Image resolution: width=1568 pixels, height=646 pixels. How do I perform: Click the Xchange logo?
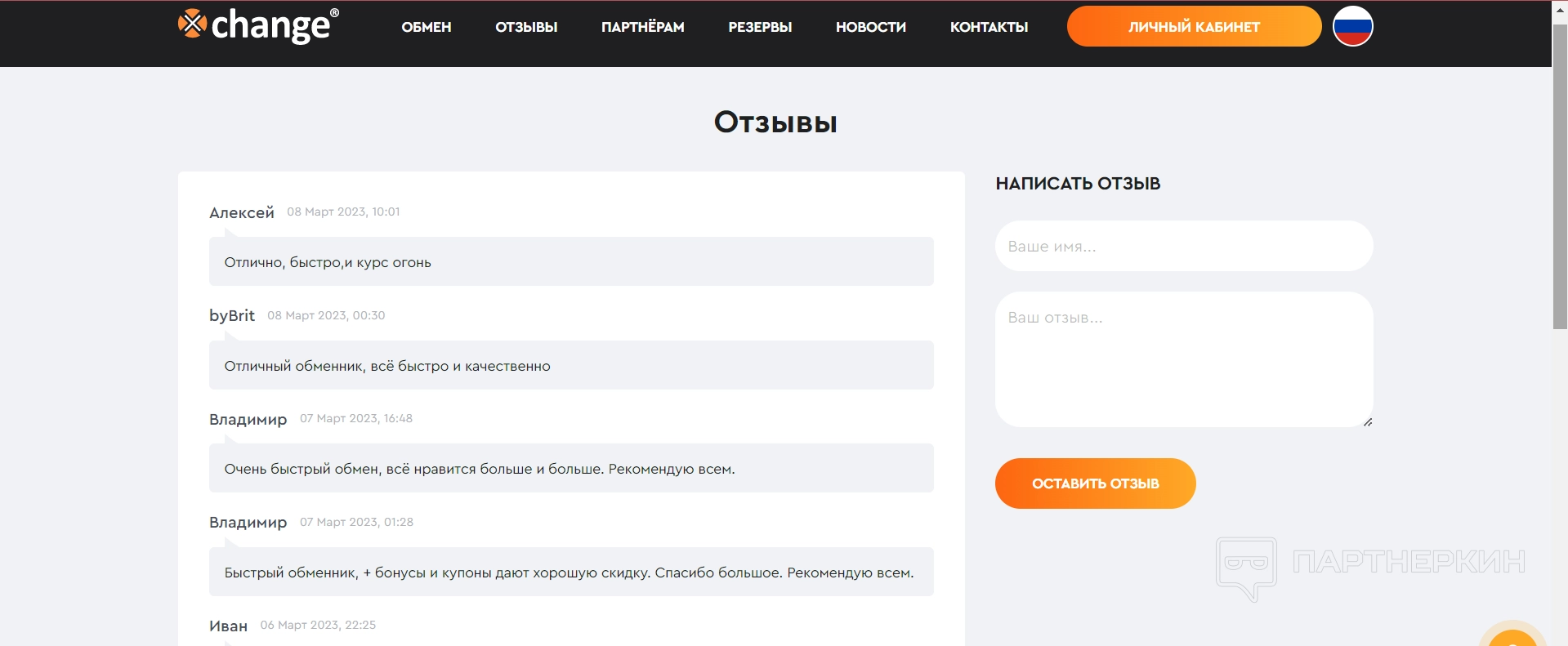(x=258, y=25)
